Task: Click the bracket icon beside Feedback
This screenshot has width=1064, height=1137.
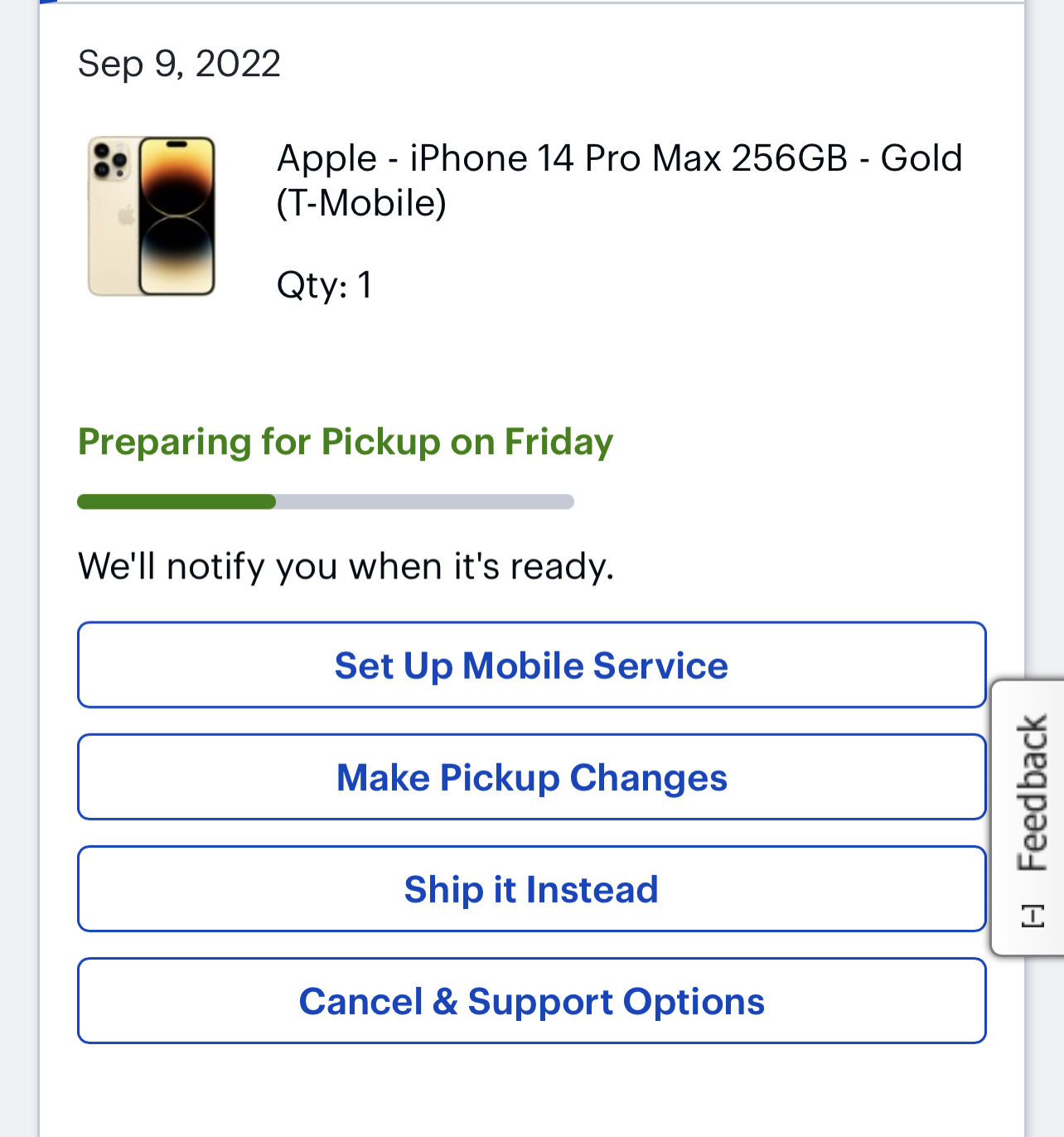Action: click(1033, 917)
